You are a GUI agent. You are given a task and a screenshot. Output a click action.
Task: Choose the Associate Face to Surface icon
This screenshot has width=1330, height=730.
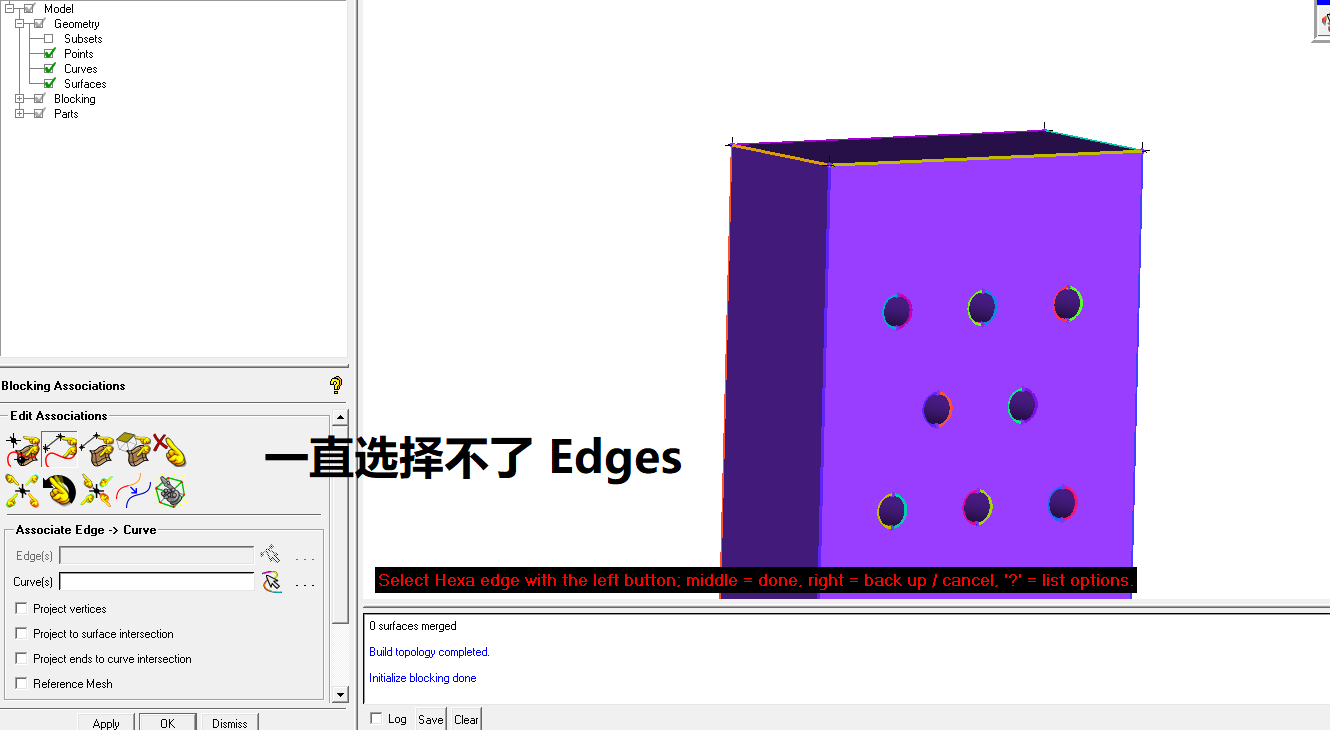[x=133, y=452]
